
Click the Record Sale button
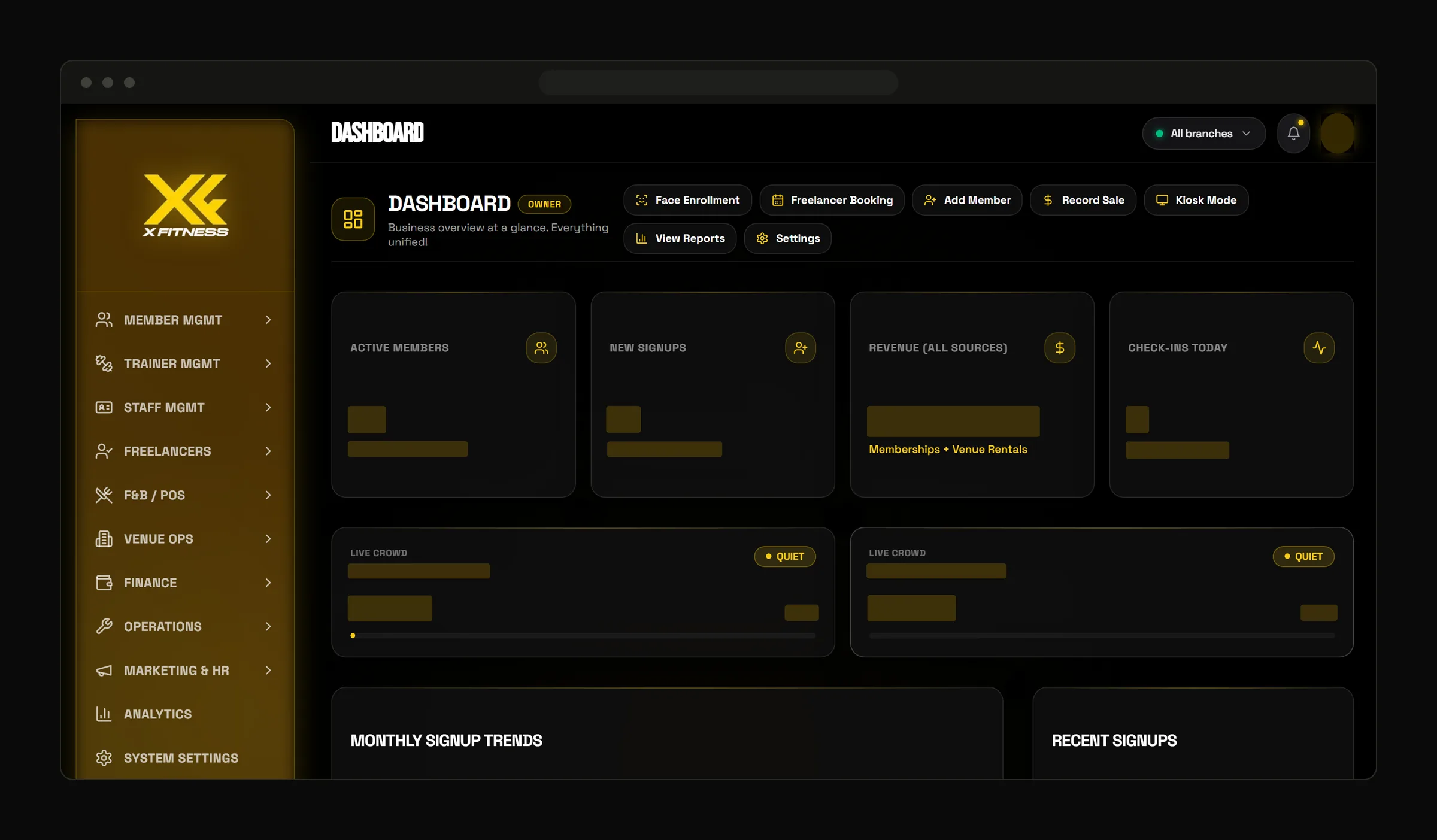pos(1083,200)
